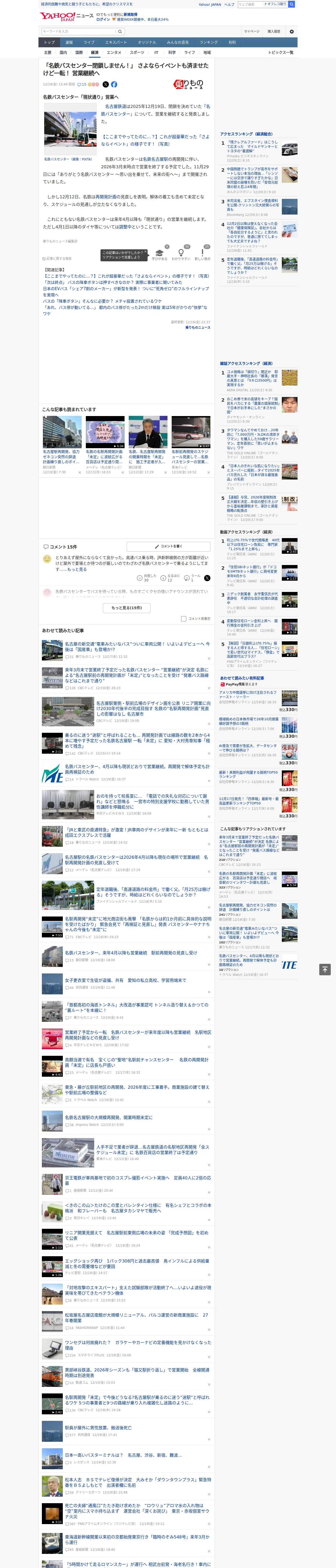Open thumbnail for エッグショック再び article
This screenshot has width=336, height=1568.
(x=52, y=1266)
